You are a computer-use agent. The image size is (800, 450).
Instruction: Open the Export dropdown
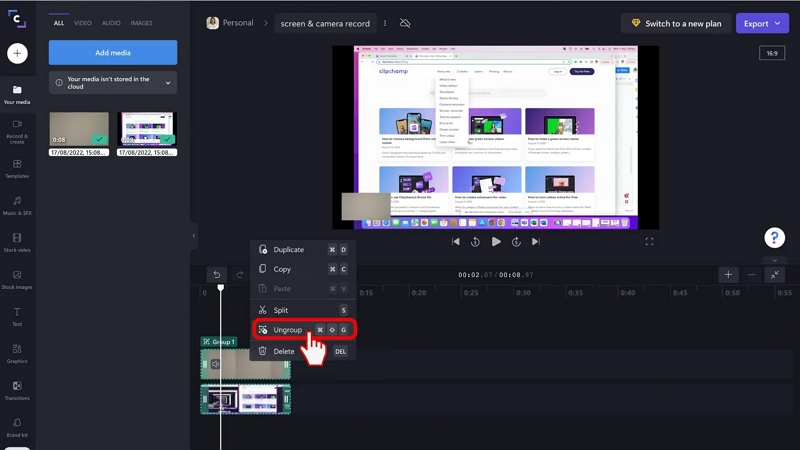click(762, 23)
